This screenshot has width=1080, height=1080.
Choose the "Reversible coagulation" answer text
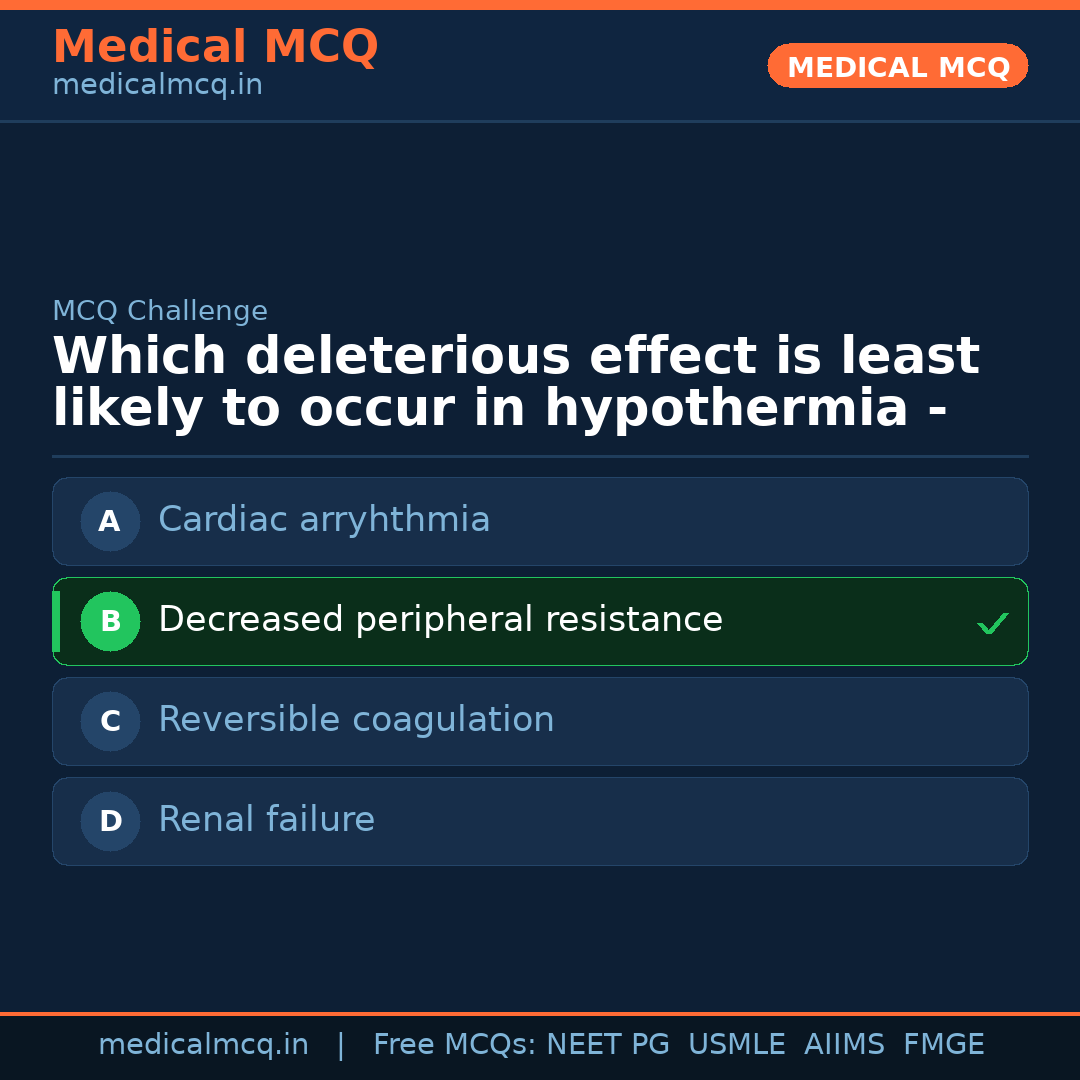(356, 720)
